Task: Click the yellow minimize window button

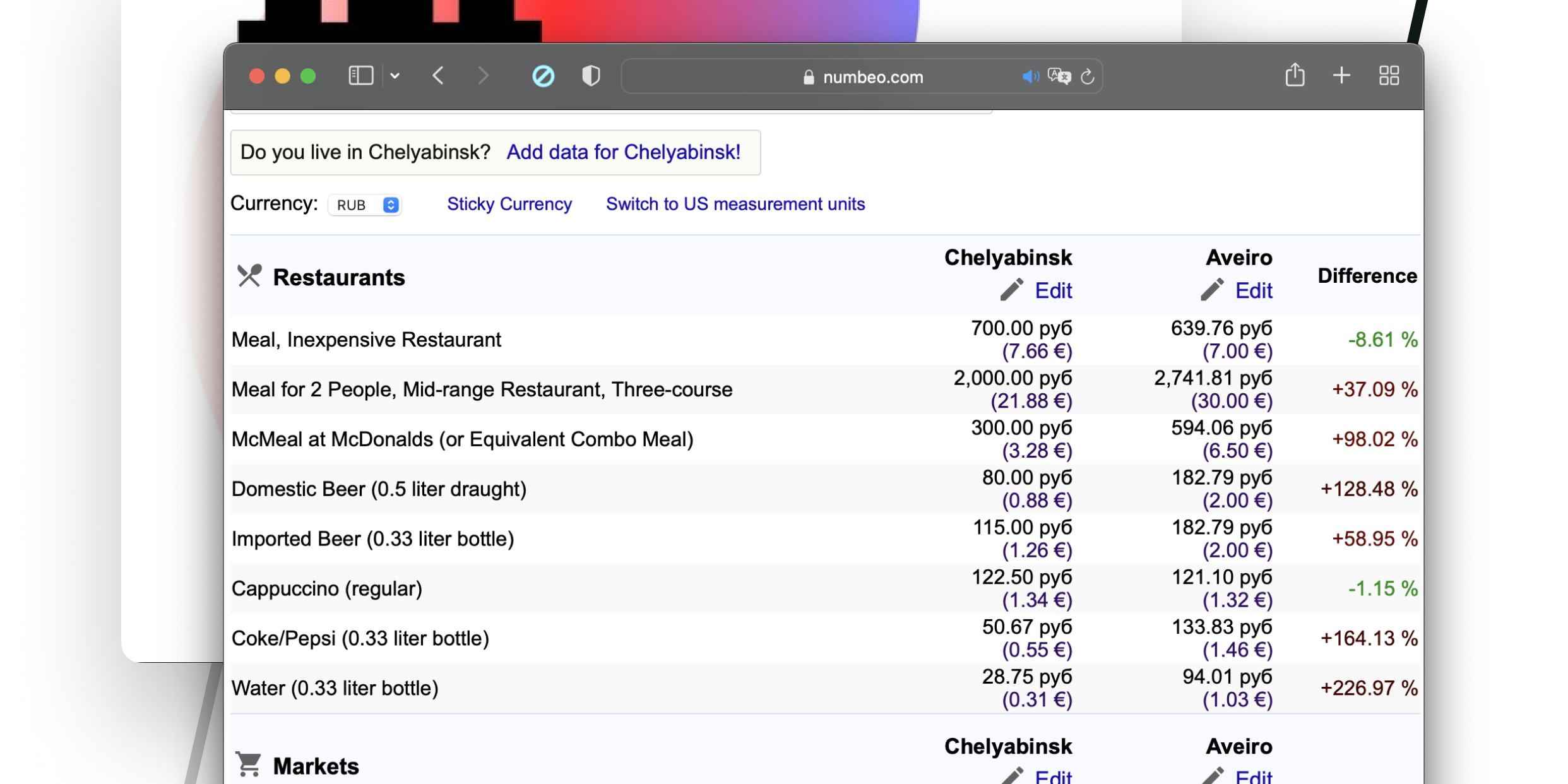Action: click(282, 76)
